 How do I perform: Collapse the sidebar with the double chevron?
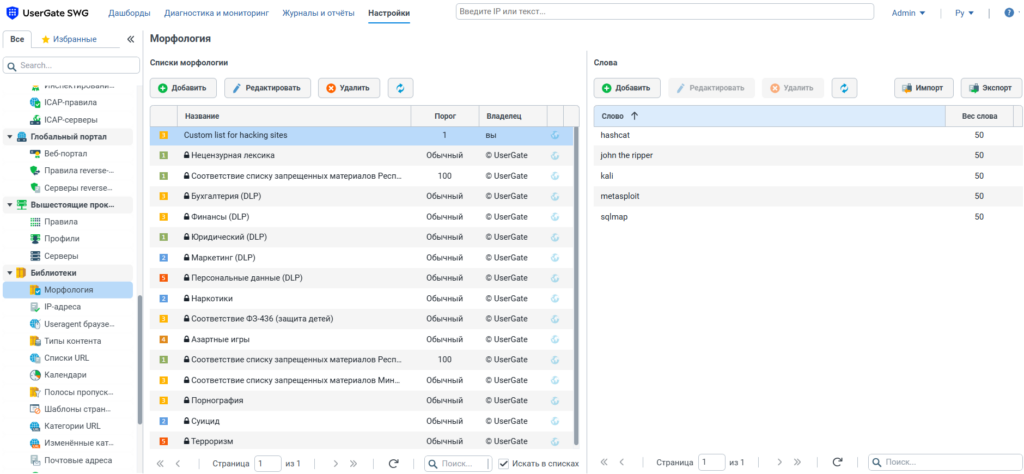click(x=130, y=39)
